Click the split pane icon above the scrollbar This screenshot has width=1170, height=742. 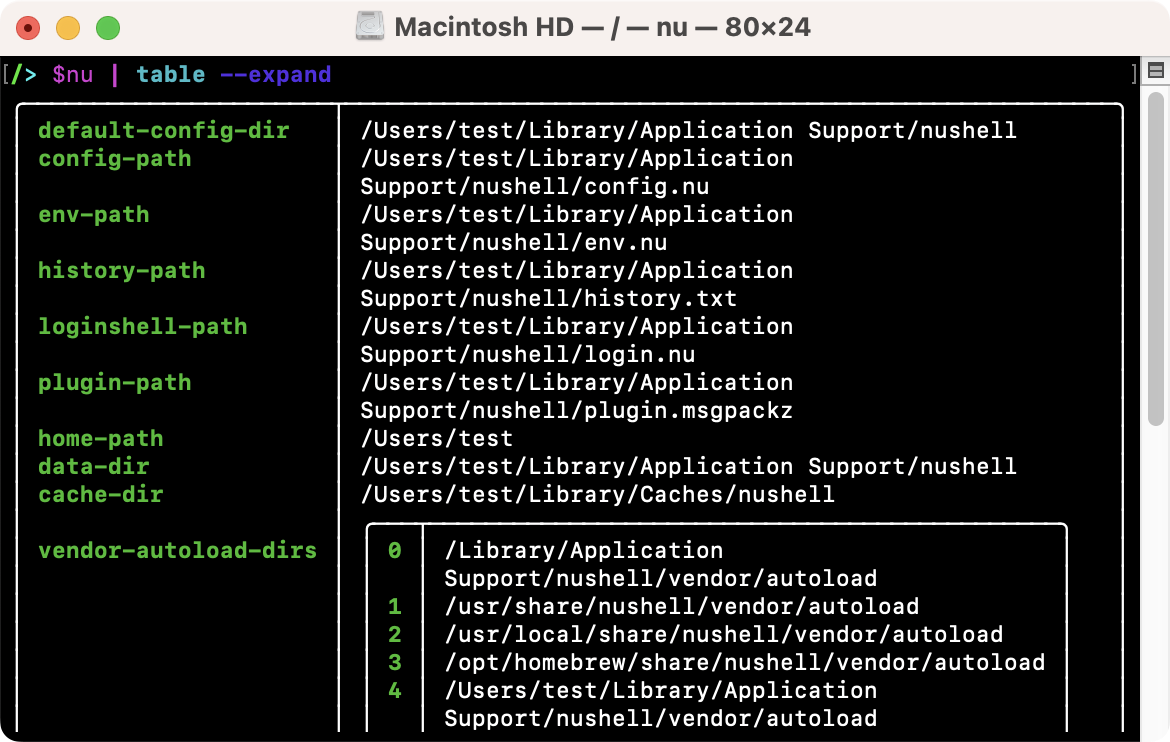coord(1155,71)
